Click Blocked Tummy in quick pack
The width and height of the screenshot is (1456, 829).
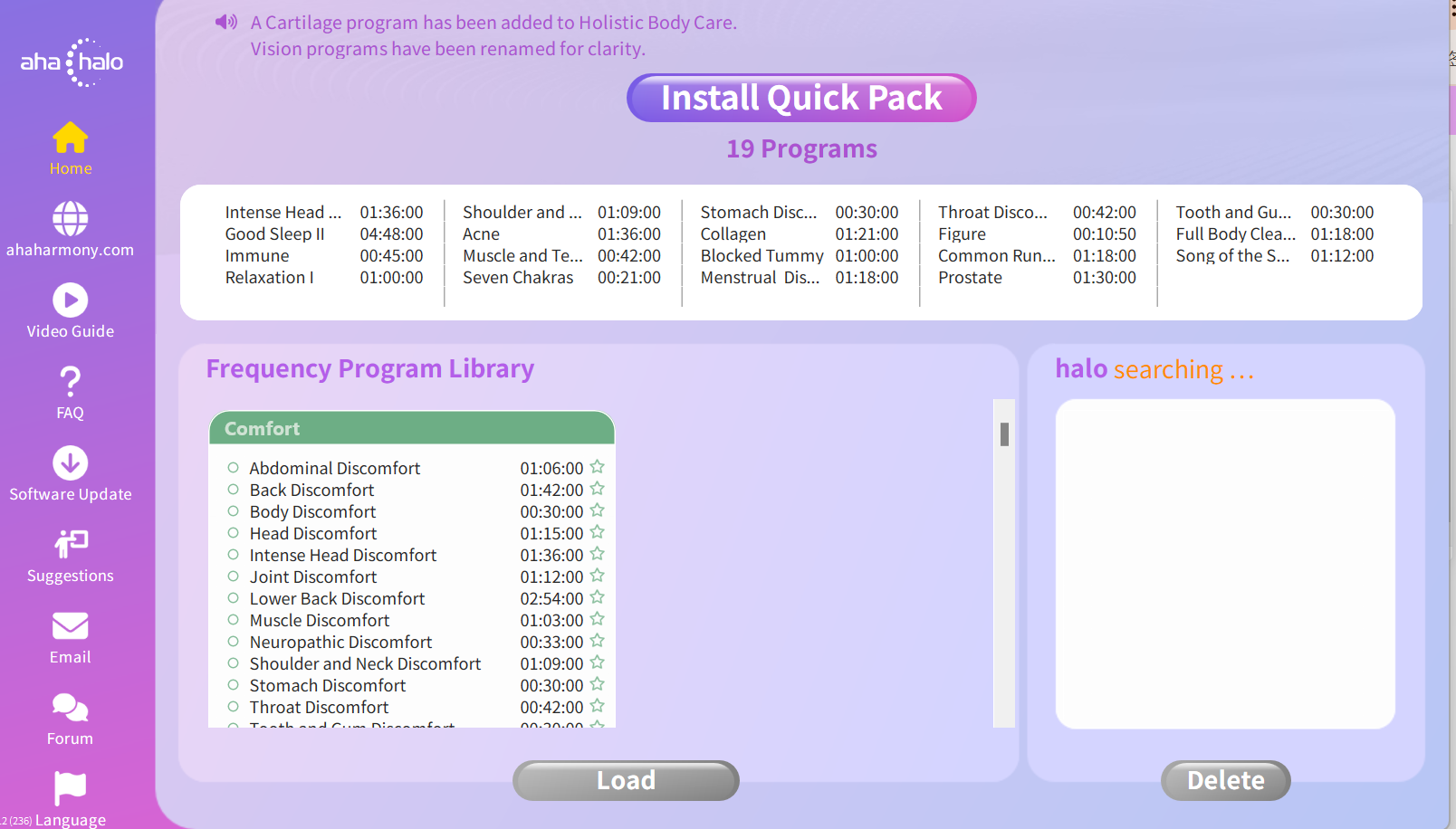point(762,256)
